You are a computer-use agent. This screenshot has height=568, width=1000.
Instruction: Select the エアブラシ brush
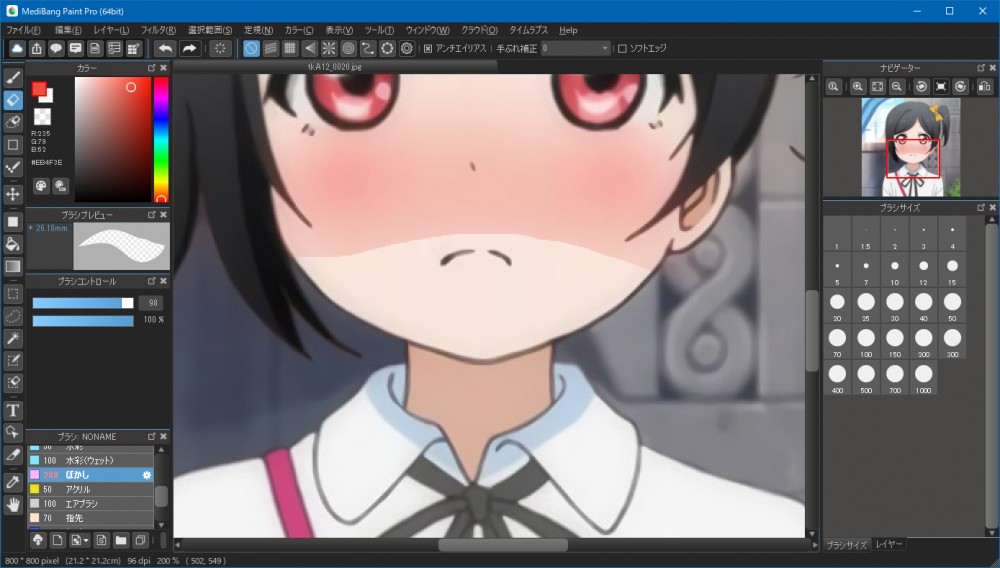tap(91, 504)
